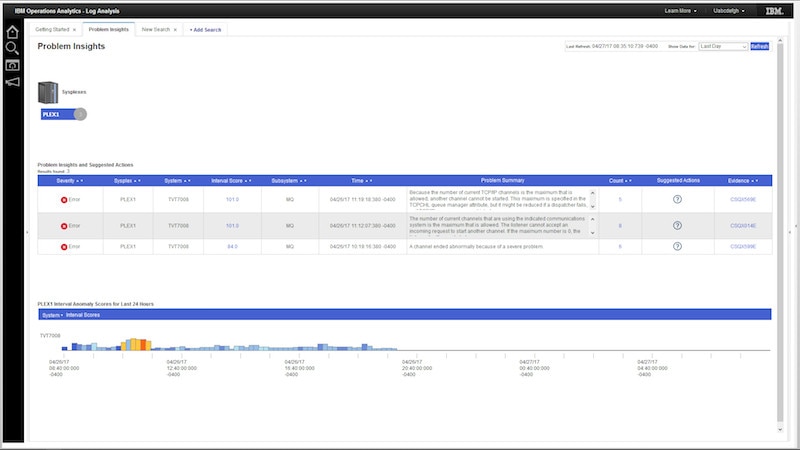Close the Getting Started tab
The height and width of the screenshot is (450, 800).
(74, 30)
